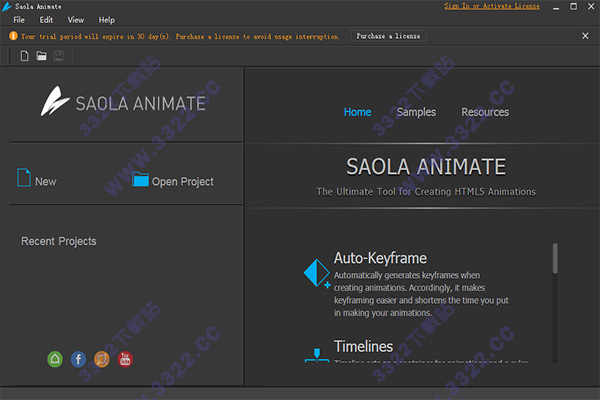Viewport: 600px width, 400px height.
Task: Create a New project
Action: tap(37, 178)
